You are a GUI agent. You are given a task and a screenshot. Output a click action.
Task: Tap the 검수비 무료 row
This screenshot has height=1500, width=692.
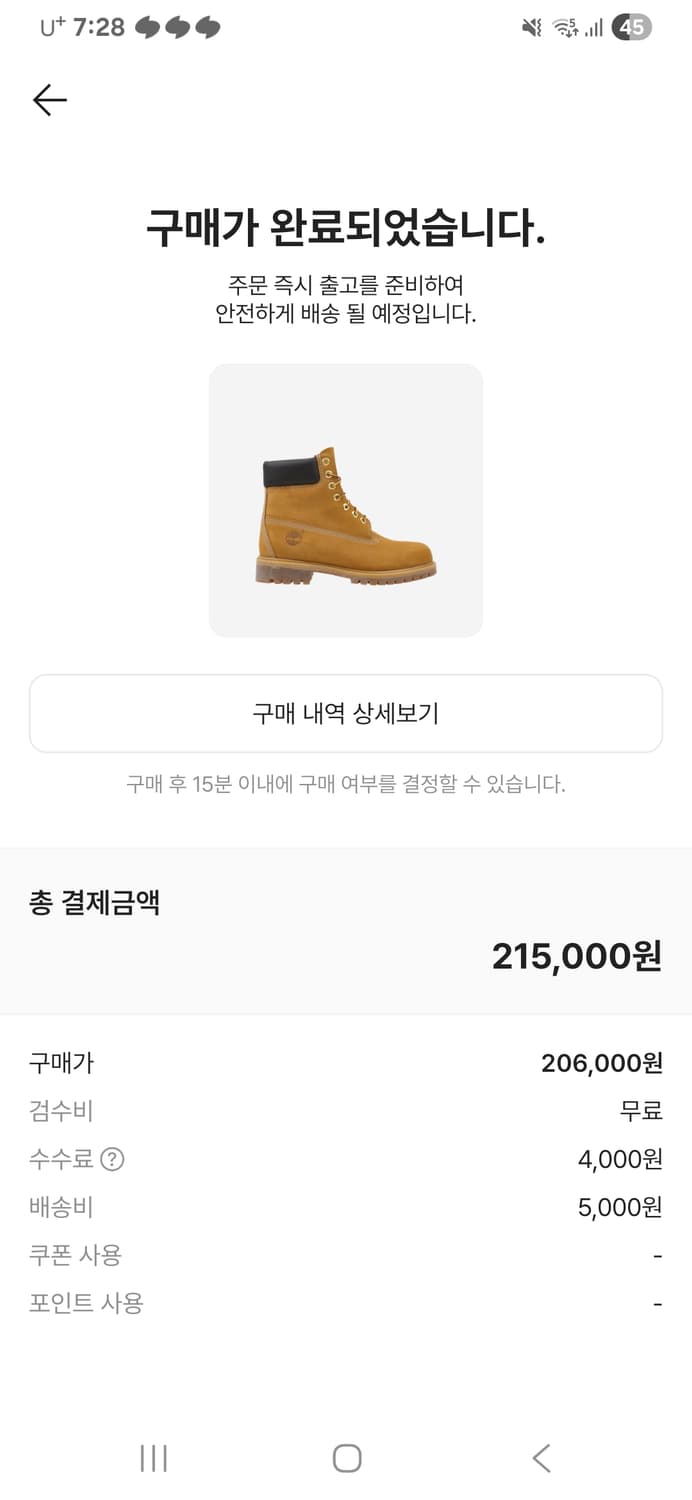click(x=346, y=1111)
